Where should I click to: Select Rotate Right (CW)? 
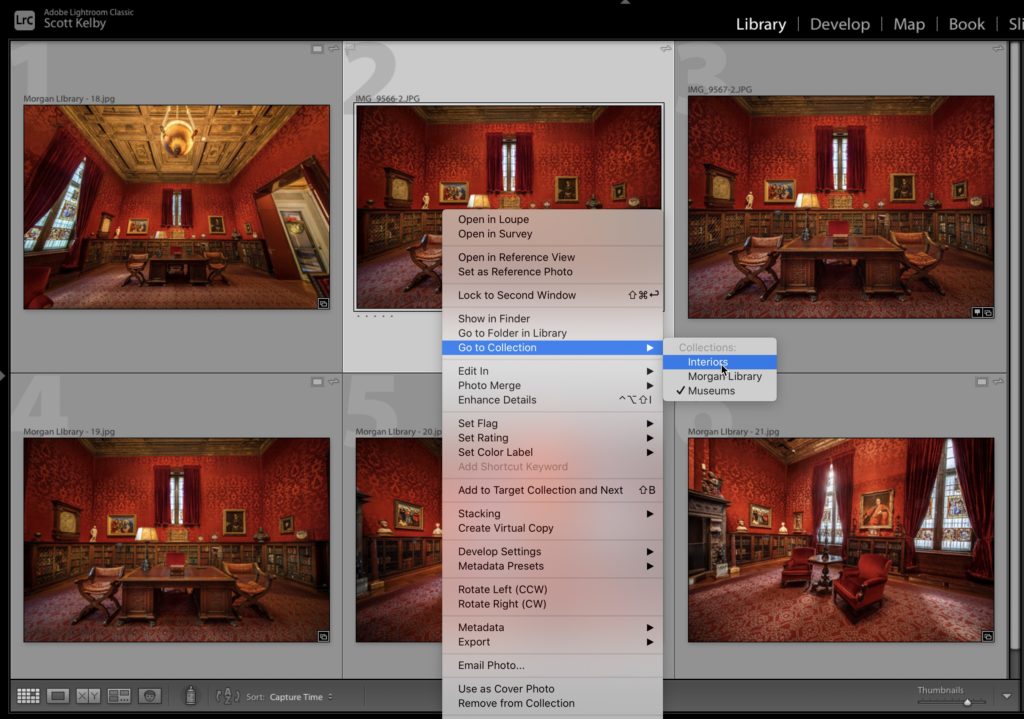[x=552, y=603]
